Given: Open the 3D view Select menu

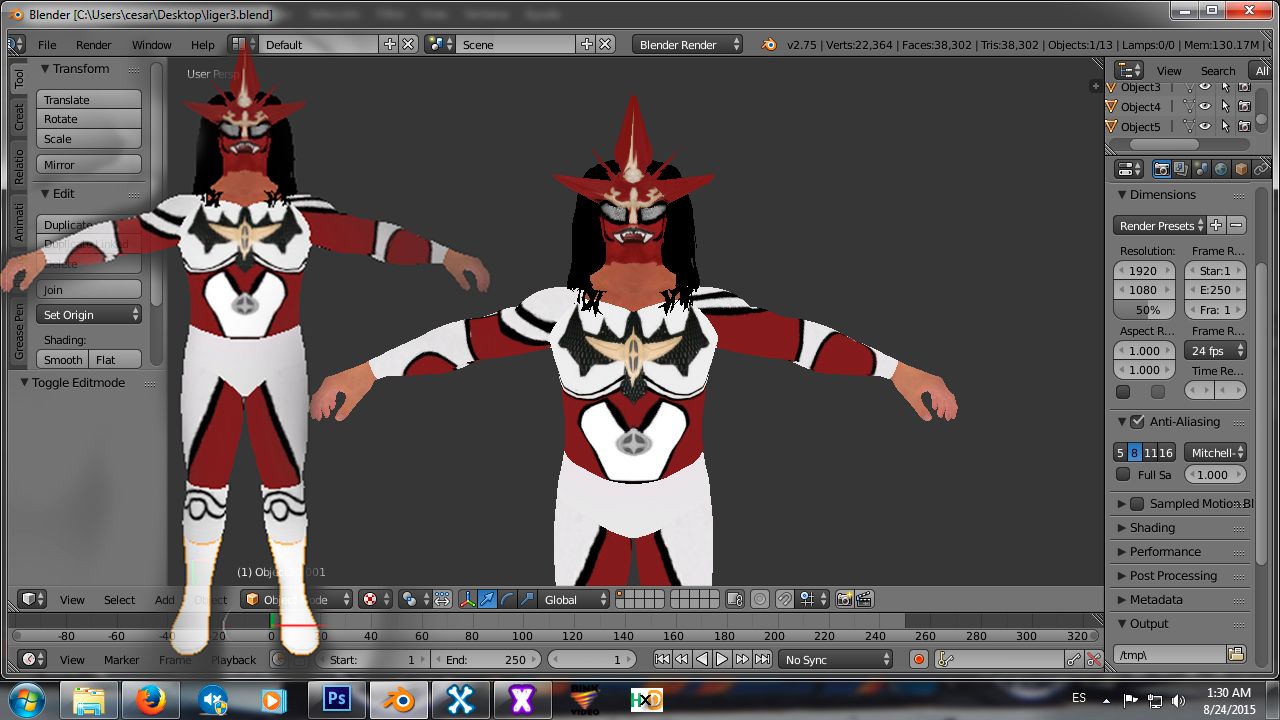Looking at the screenshot, I should pos(119,599).
